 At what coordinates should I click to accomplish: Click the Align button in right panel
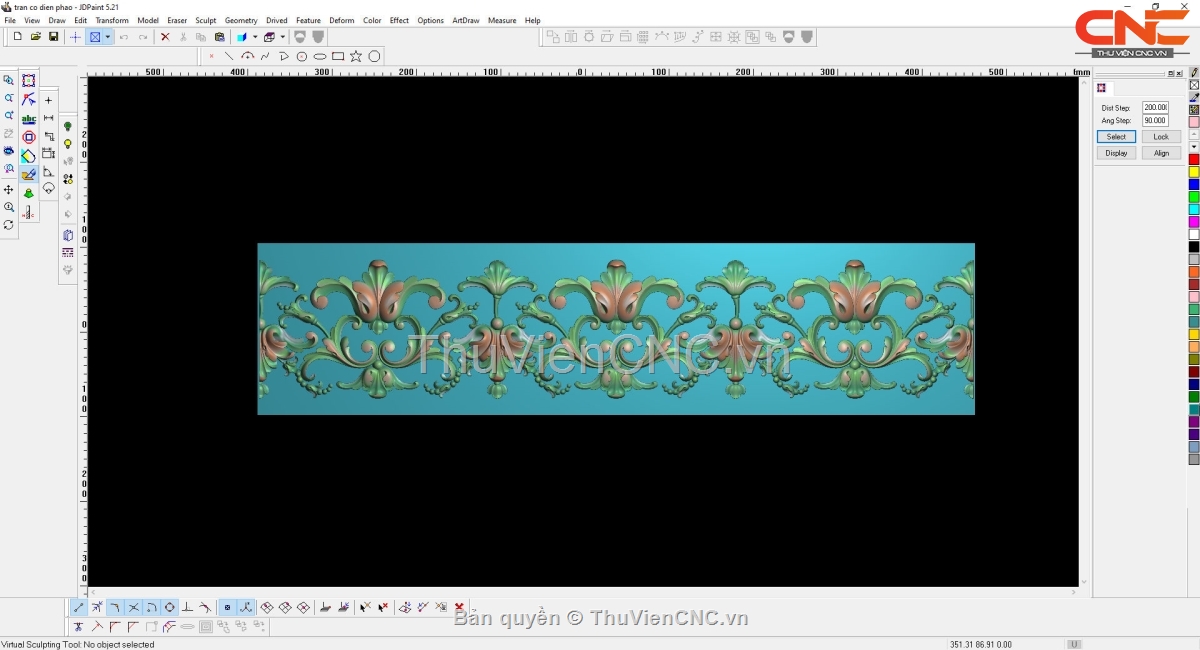click(x=1161, y=153)
